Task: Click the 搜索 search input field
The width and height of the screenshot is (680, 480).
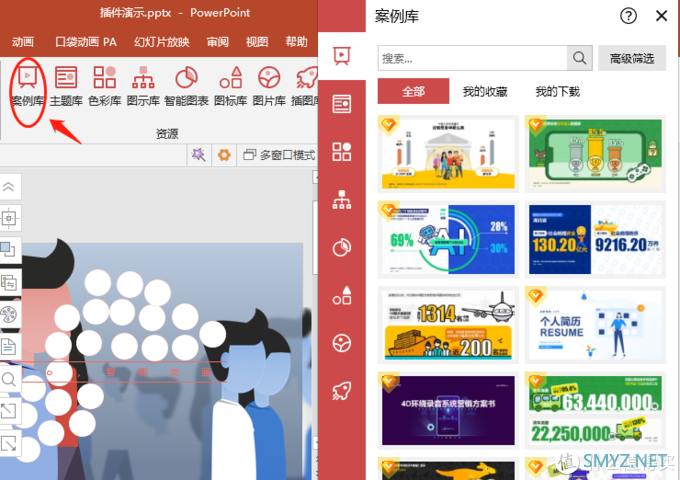Action: coord(472,57)
